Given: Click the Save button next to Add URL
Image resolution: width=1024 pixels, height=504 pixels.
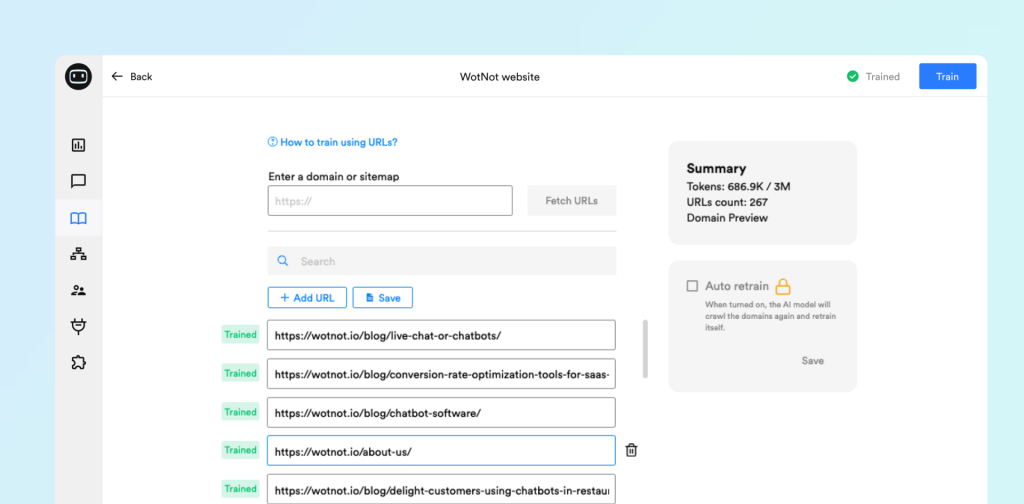Looking at the screenshot, I should tap(383, 298).
